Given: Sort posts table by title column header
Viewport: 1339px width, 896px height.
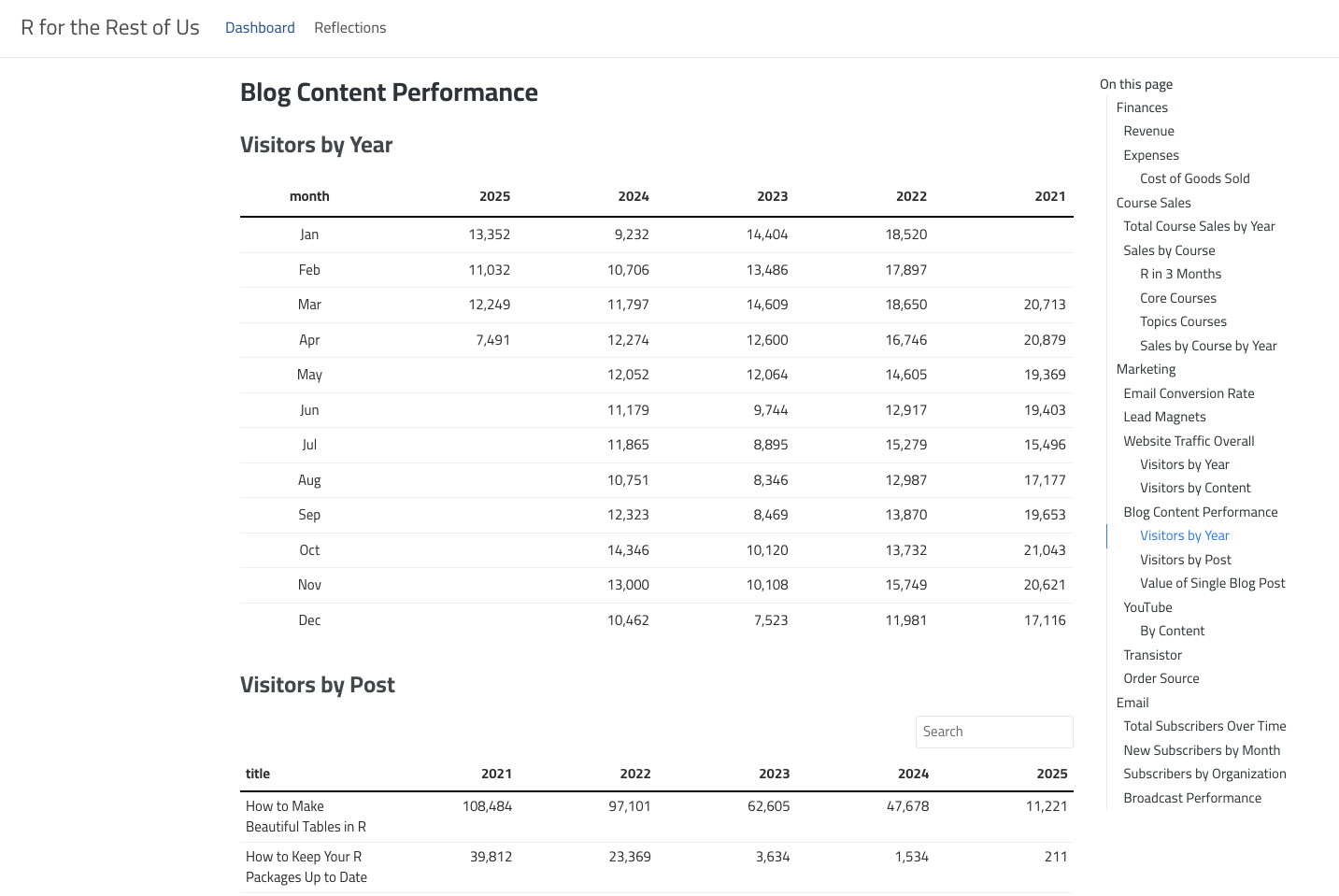Looking at the screenshot, I should 258,774.
